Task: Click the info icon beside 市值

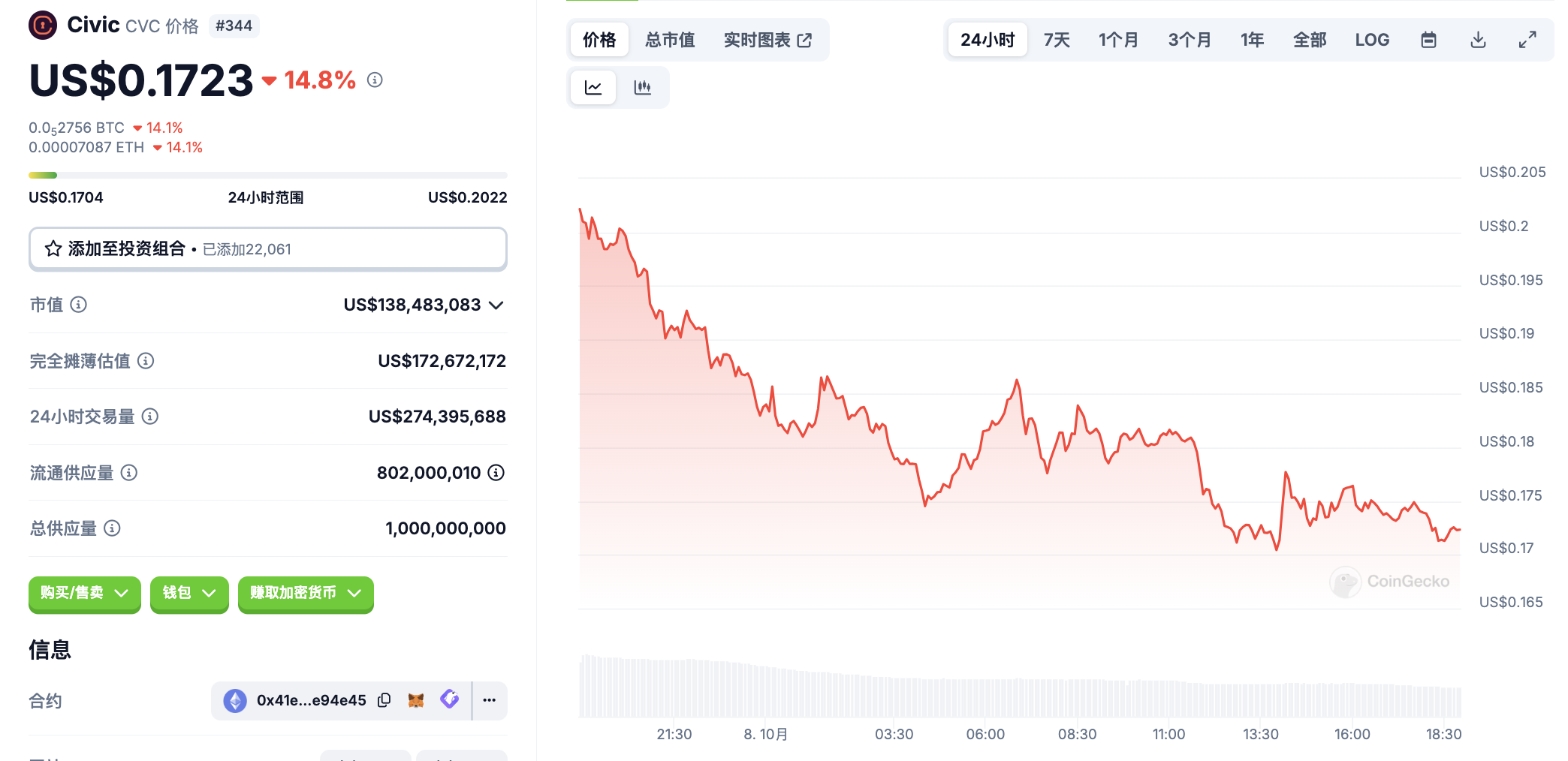Action: pos(79,305)
